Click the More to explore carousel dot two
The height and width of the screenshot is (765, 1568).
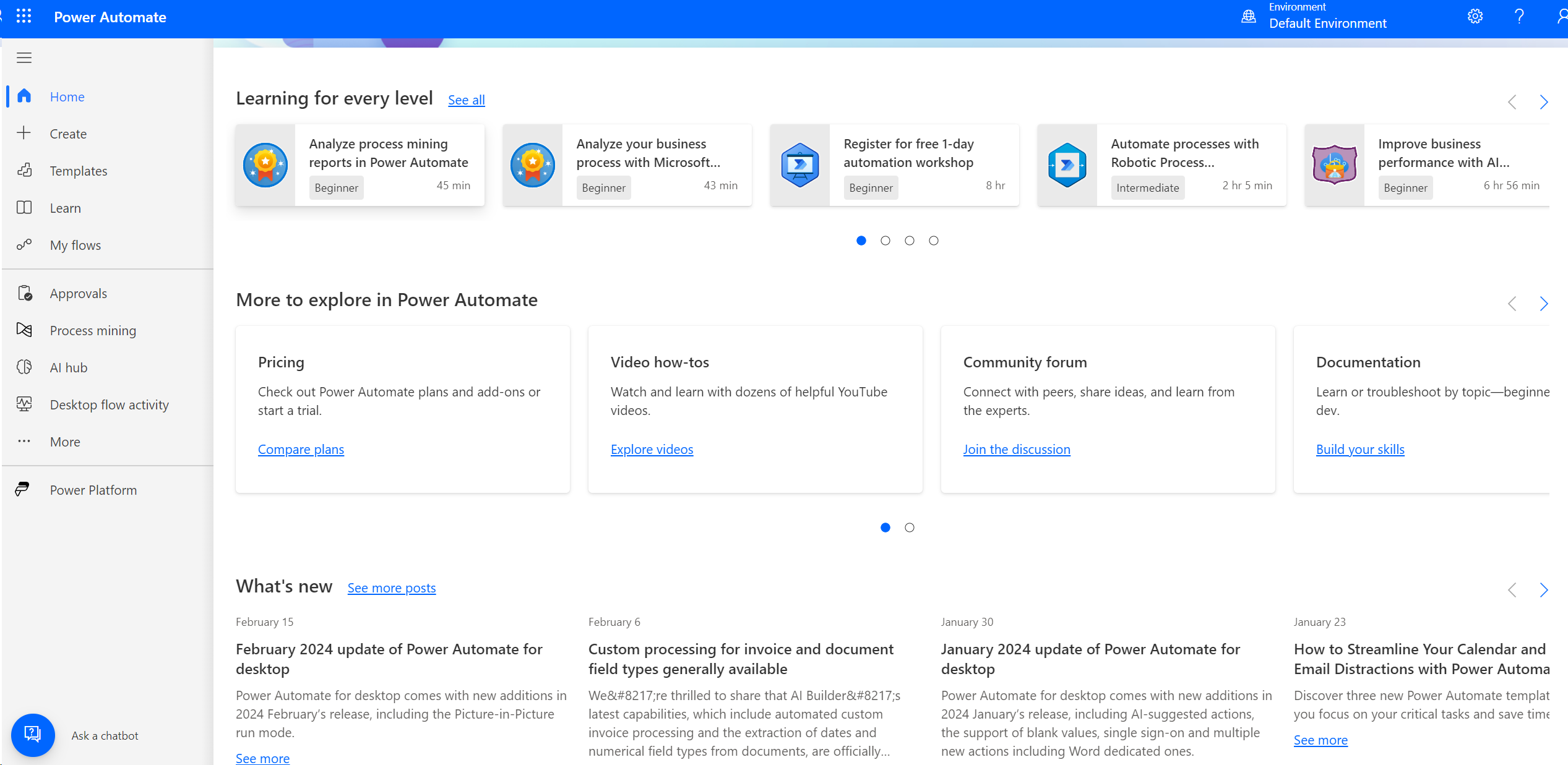[908, 527]
